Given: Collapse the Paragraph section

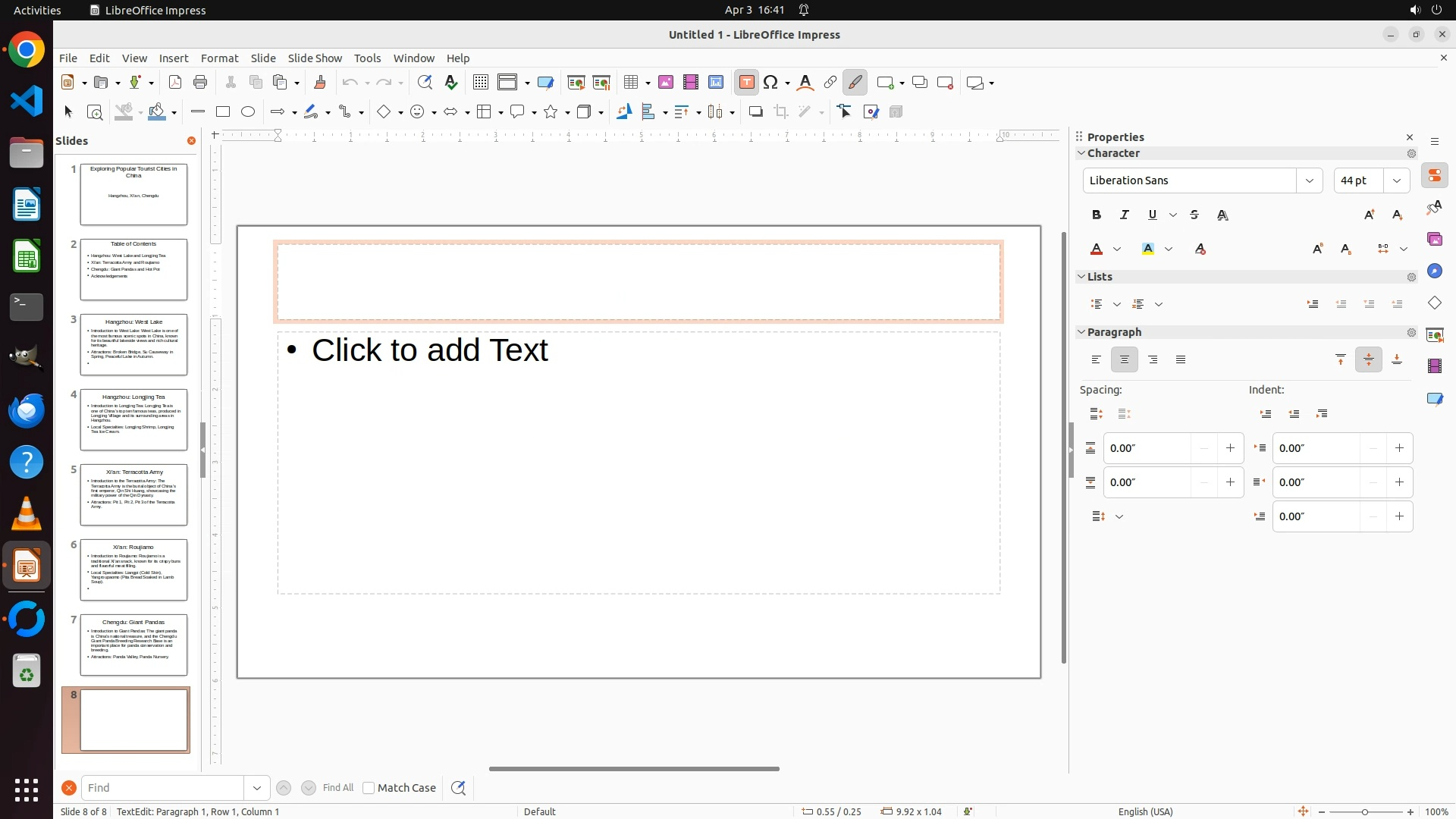Looking at the screenshot, I should pyautogui.click(x=1082, y=332).
